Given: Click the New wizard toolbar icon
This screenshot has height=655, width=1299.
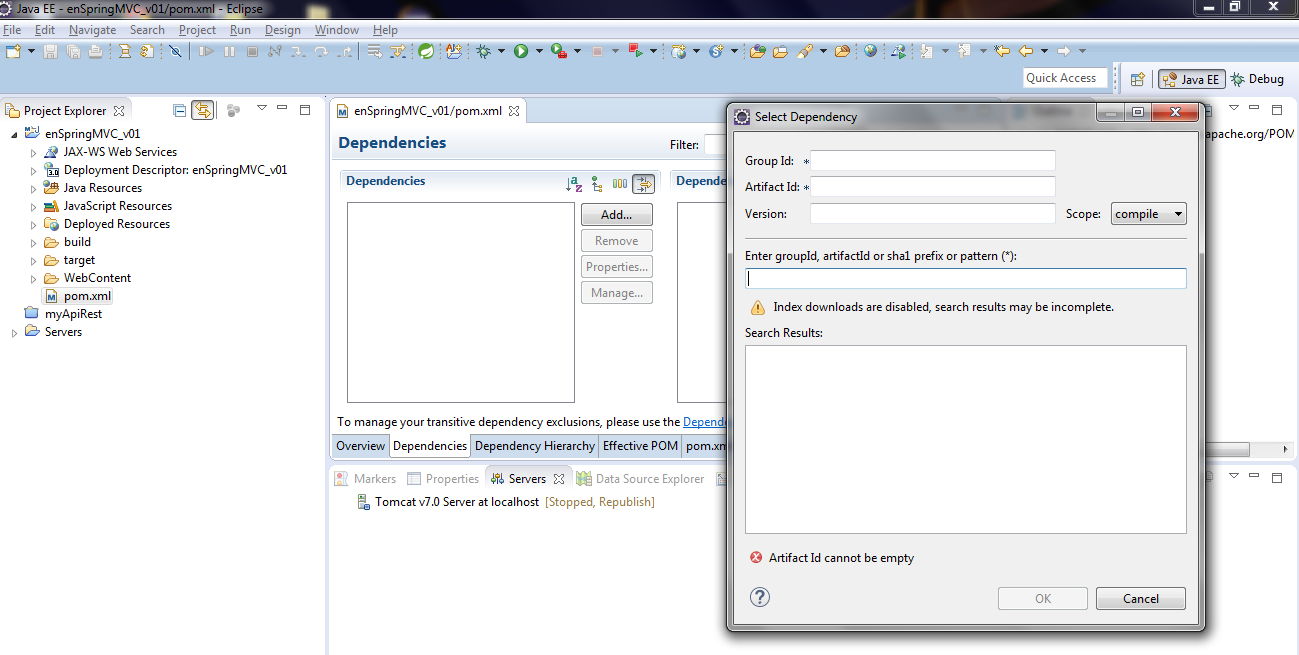Looking at the screenshot, I should pyautogui.click(x=13, y=51).
